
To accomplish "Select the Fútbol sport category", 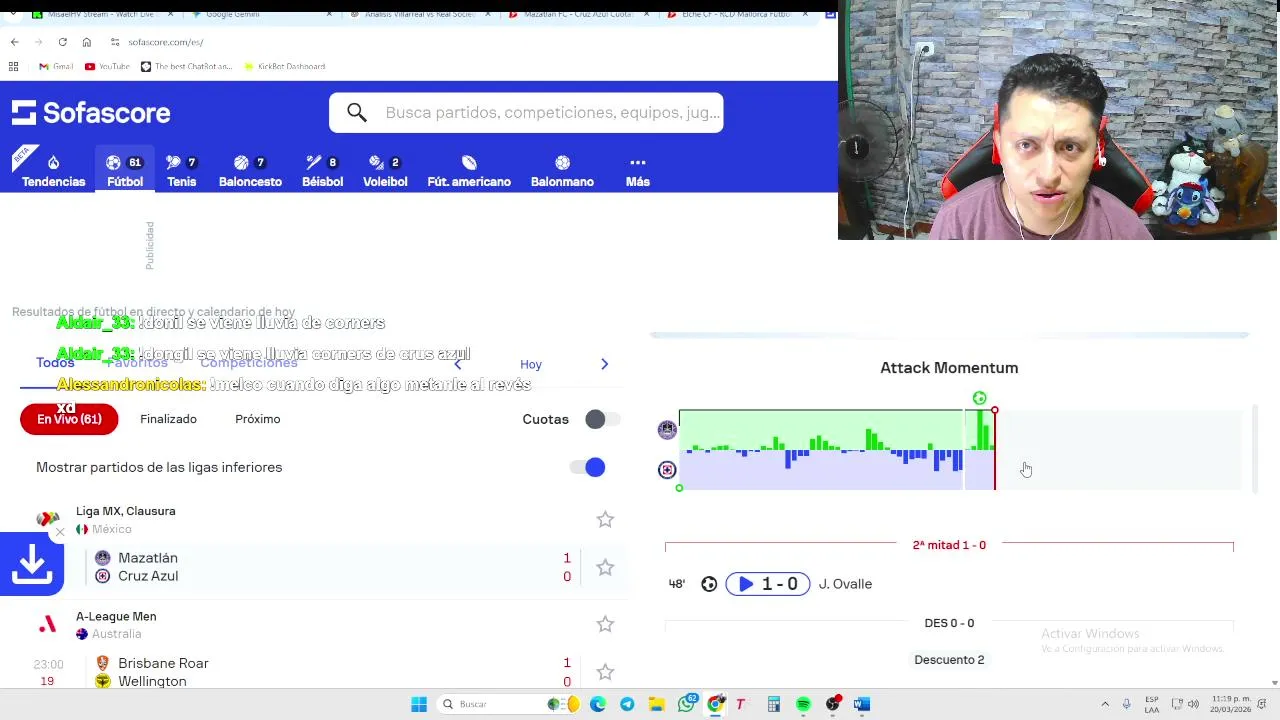I will tap(125, 171).
